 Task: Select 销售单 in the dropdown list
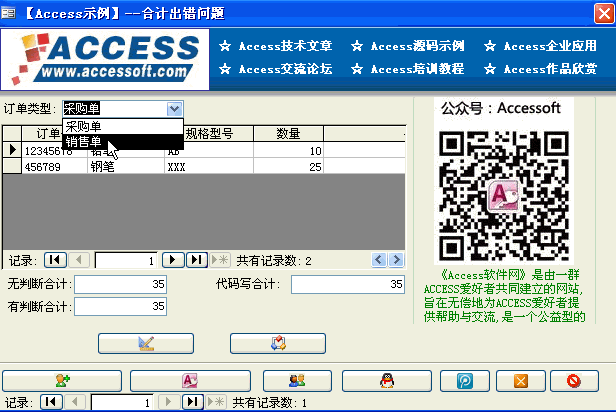tap(123, 141)
